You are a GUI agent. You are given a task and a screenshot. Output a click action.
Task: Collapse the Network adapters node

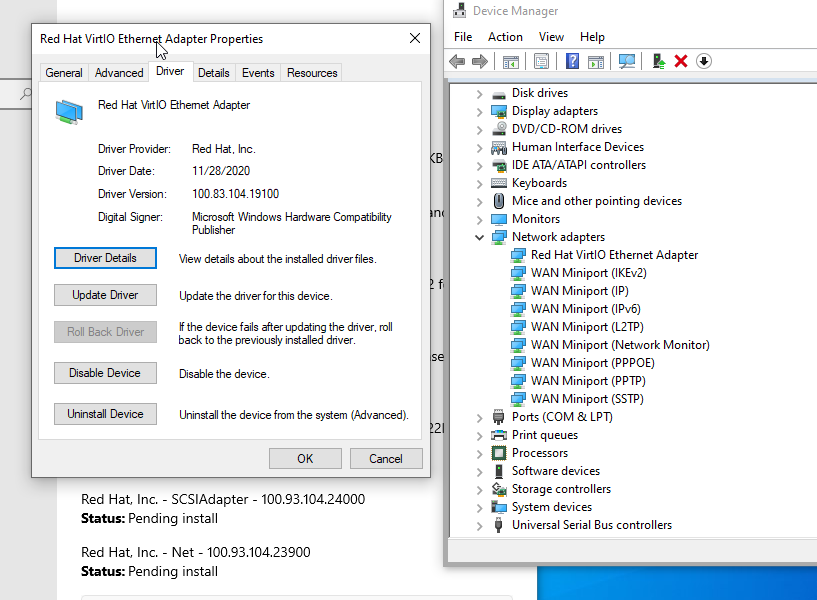click(479, 238)
